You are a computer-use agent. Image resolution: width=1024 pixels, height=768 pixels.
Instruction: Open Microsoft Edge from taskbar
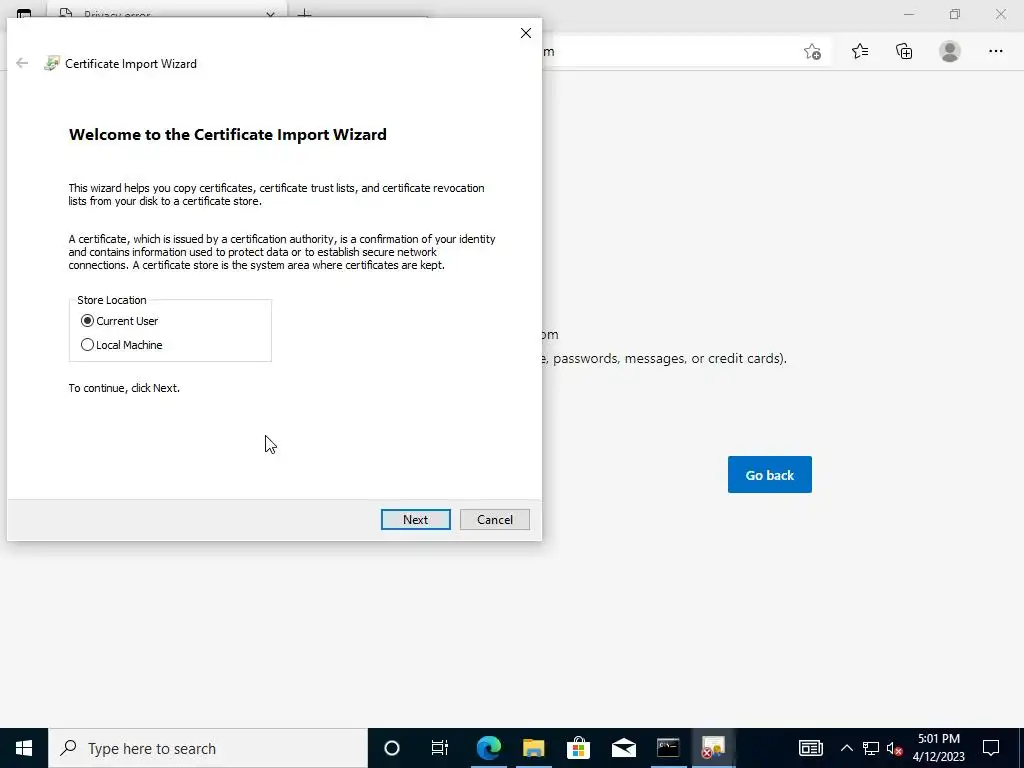pos(488,748)
